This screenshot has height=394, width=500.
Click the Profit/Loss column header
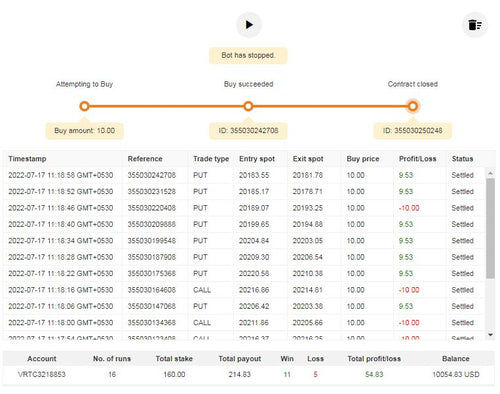coord(417,159)
